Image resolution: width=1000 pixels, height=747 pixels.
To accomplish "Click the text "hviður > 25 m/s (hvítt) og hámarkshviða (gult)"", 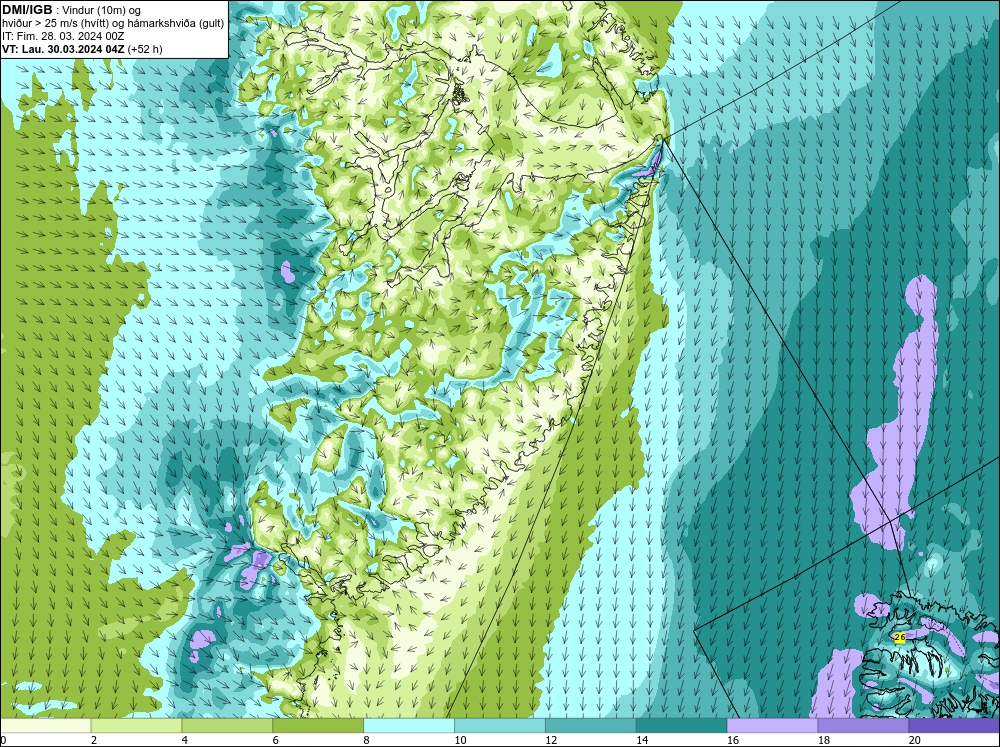I will click(x=113, y=24).
